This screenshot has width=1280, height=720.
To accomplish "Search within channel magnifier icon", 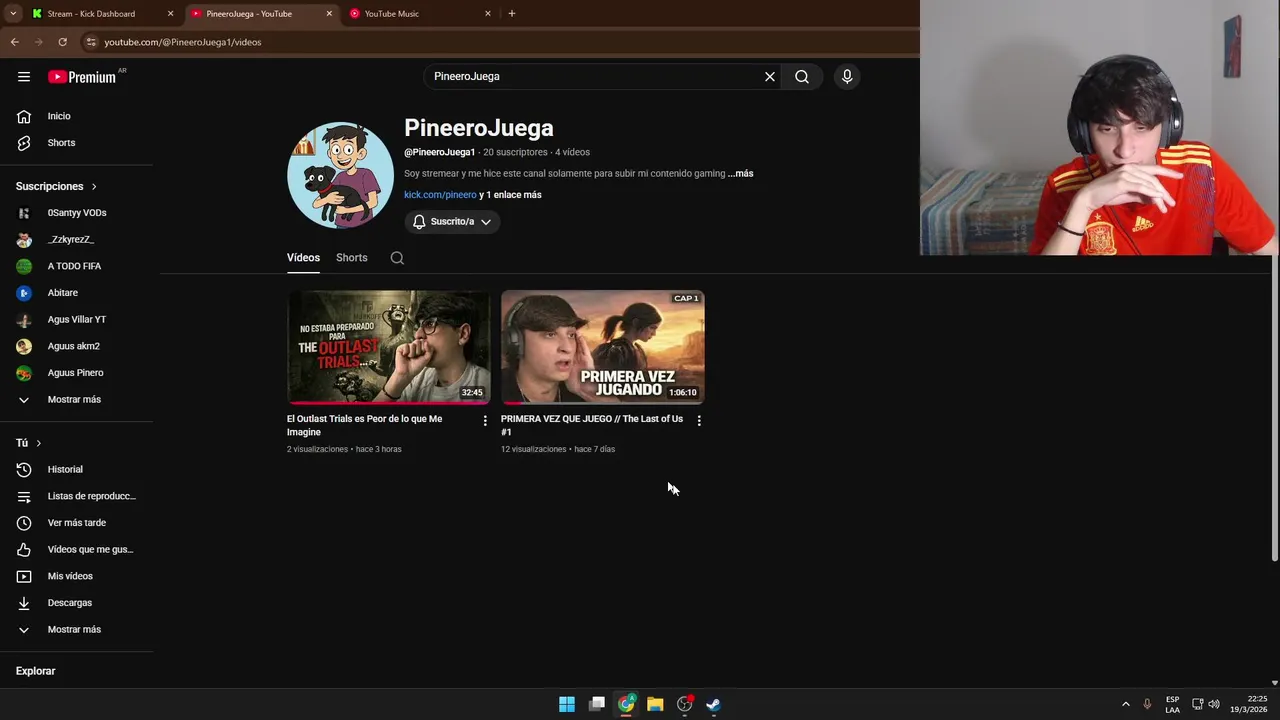I will [397, 258].
